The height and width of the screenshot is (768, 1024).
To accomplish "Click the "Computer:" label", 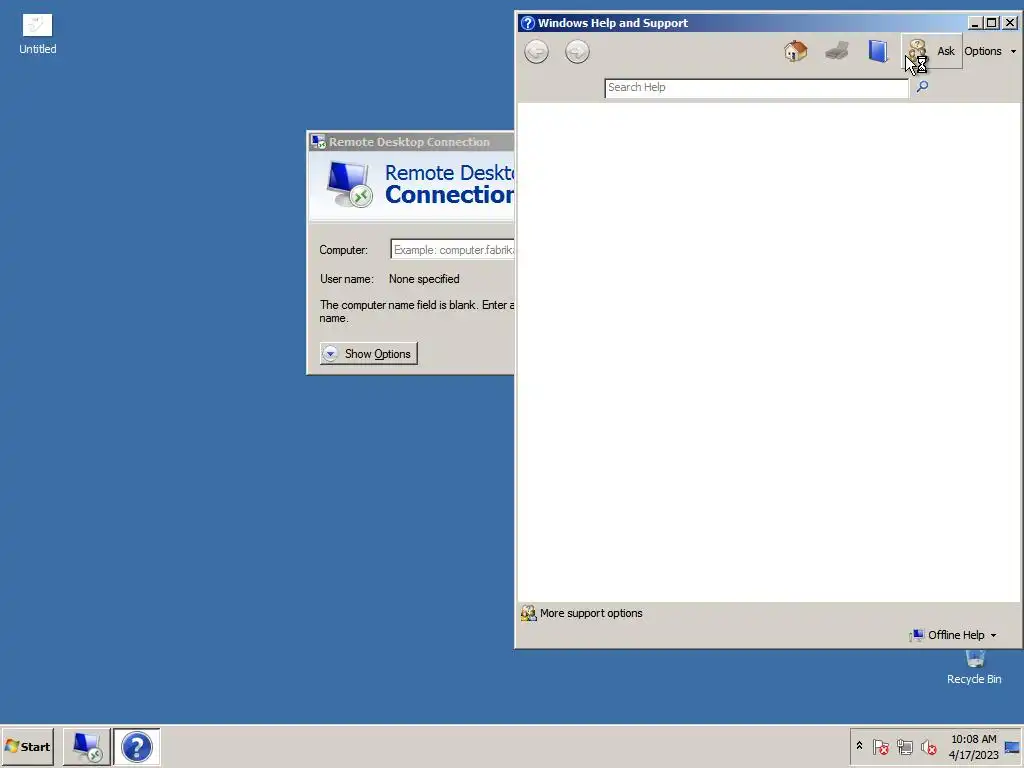I will 344,250.
